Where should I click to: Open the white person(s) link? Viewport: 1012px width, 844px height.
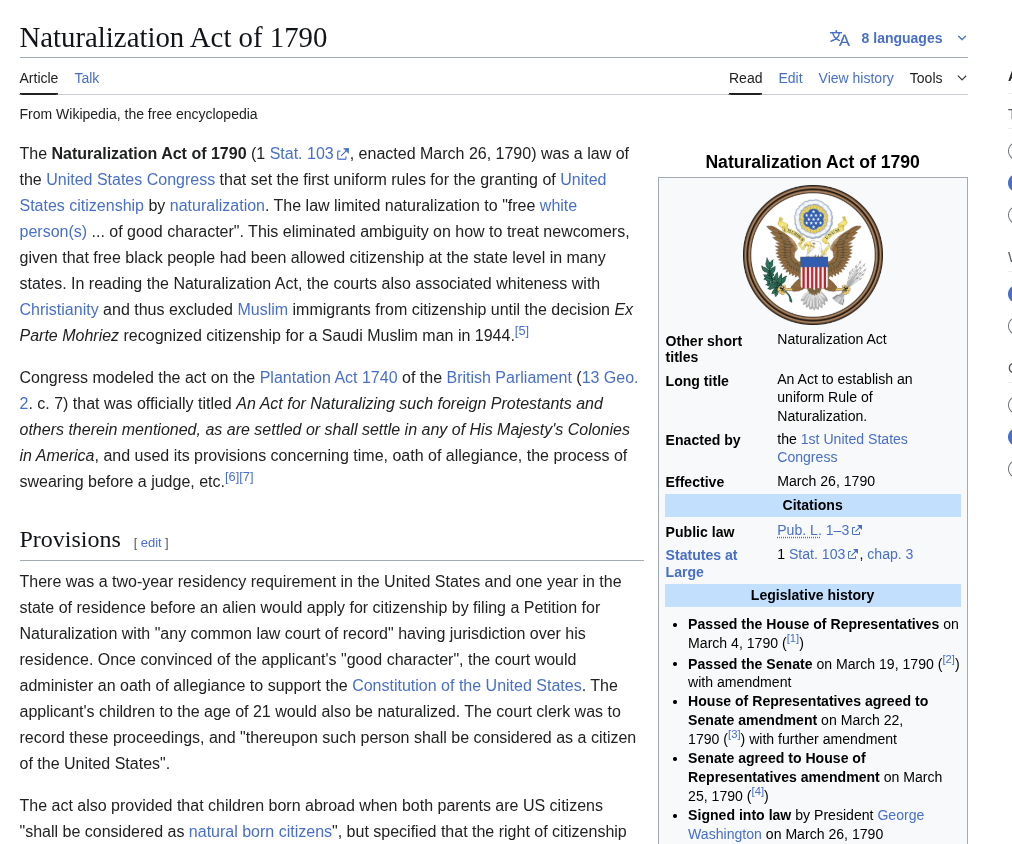298,218
